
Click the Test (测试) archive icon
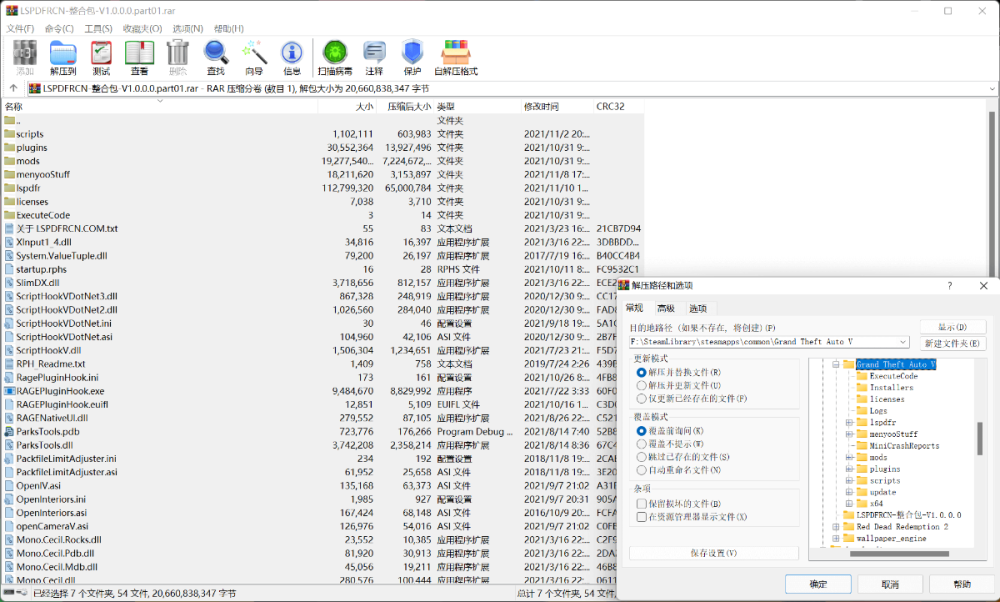point(101,57)
